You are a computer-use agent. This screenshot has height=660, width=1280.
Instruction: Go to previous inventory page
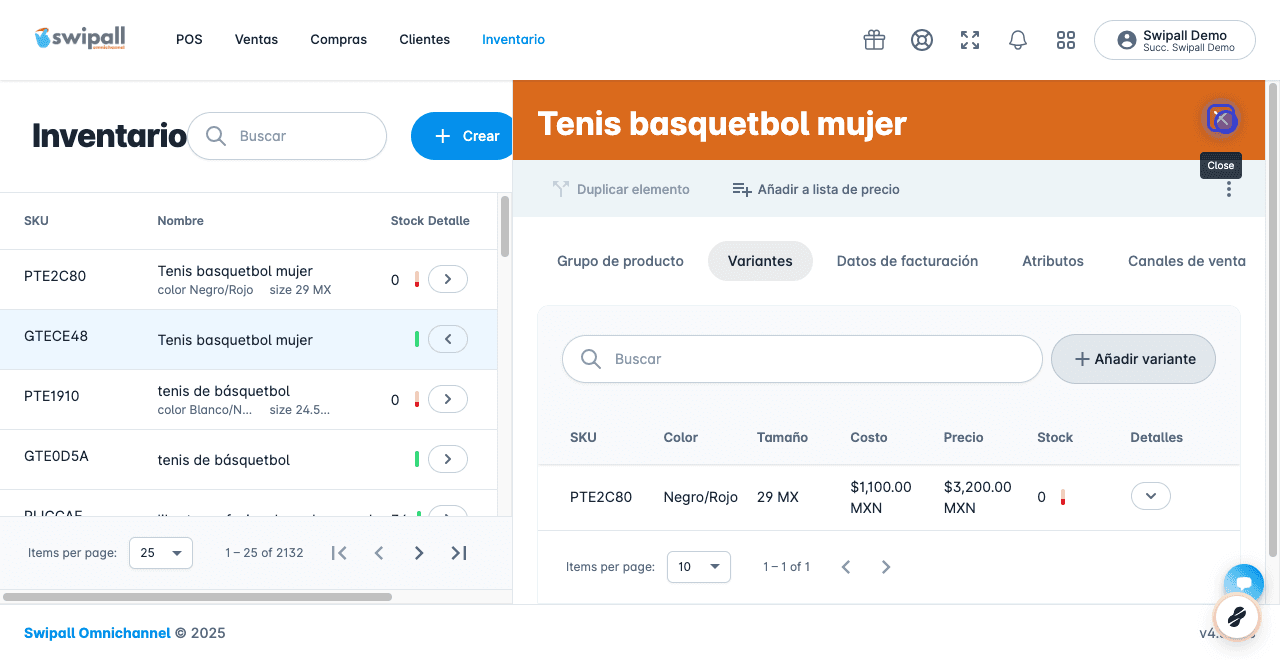379,553
